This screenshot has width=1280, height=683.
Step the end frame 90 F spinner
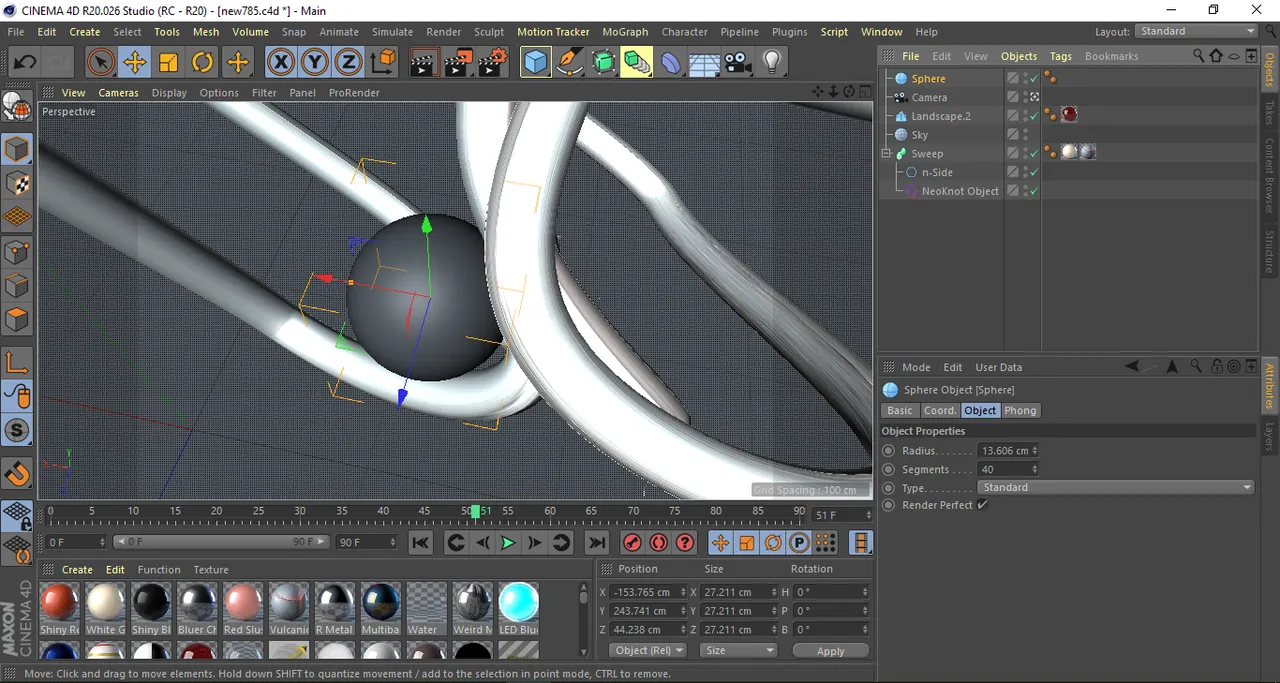tap(394, 542)
